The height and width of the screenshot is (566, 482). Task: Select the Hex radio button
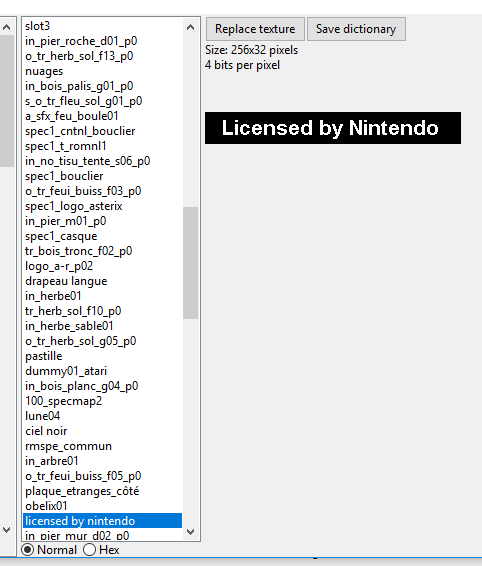(x=89, y=550)
